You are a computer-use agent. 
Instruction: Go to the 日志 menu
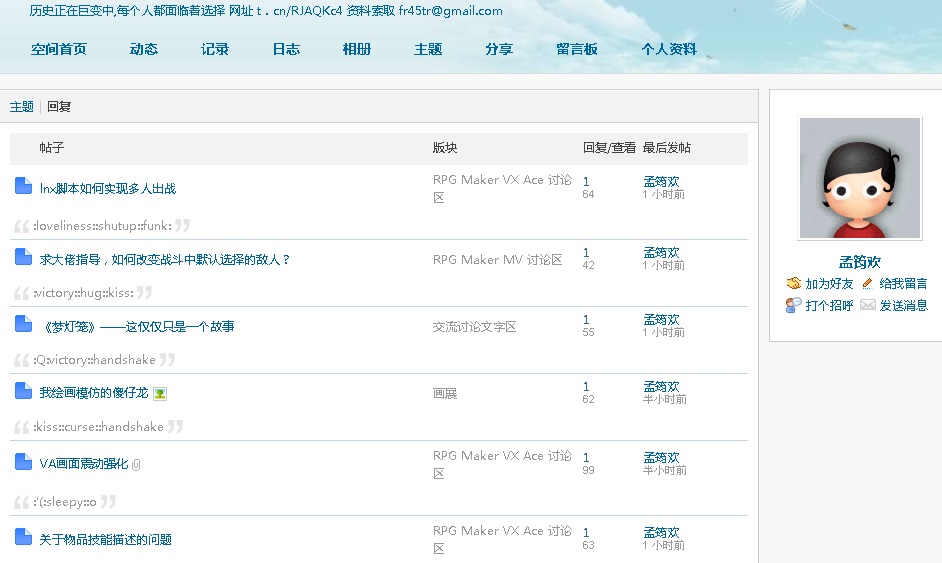pos(286,49)
